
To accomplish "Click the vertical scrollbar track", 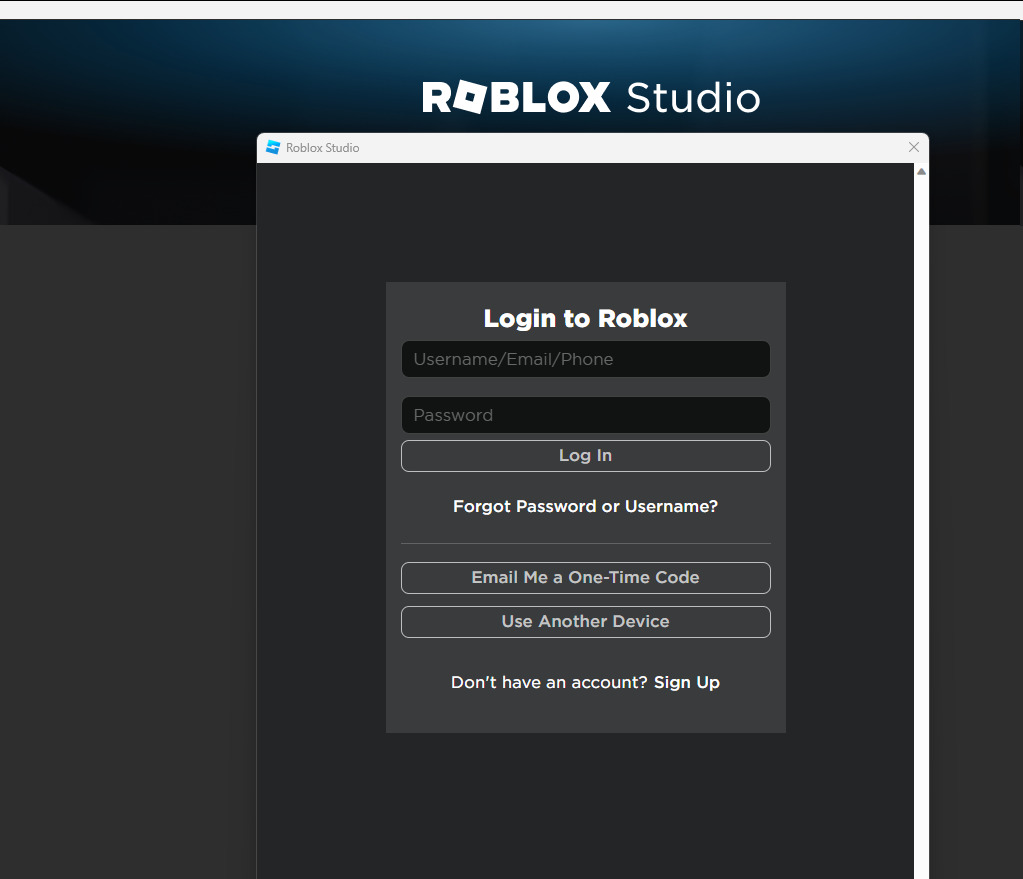I will pos(920,500).
